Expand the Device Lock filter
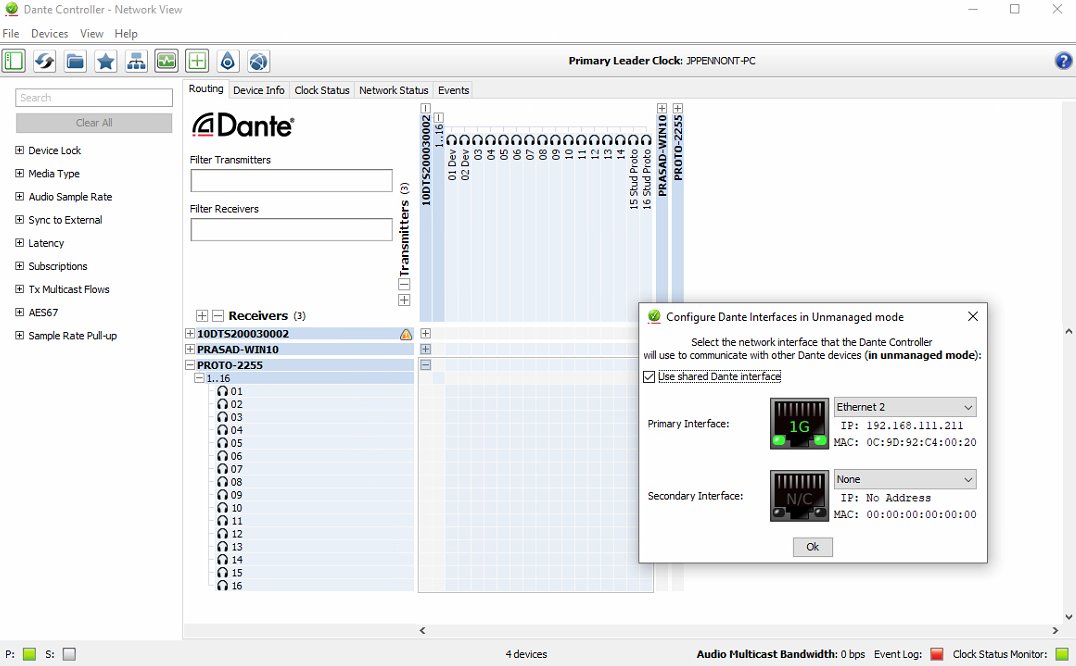The image size is (1076, 666). click(x=19, y=150)
